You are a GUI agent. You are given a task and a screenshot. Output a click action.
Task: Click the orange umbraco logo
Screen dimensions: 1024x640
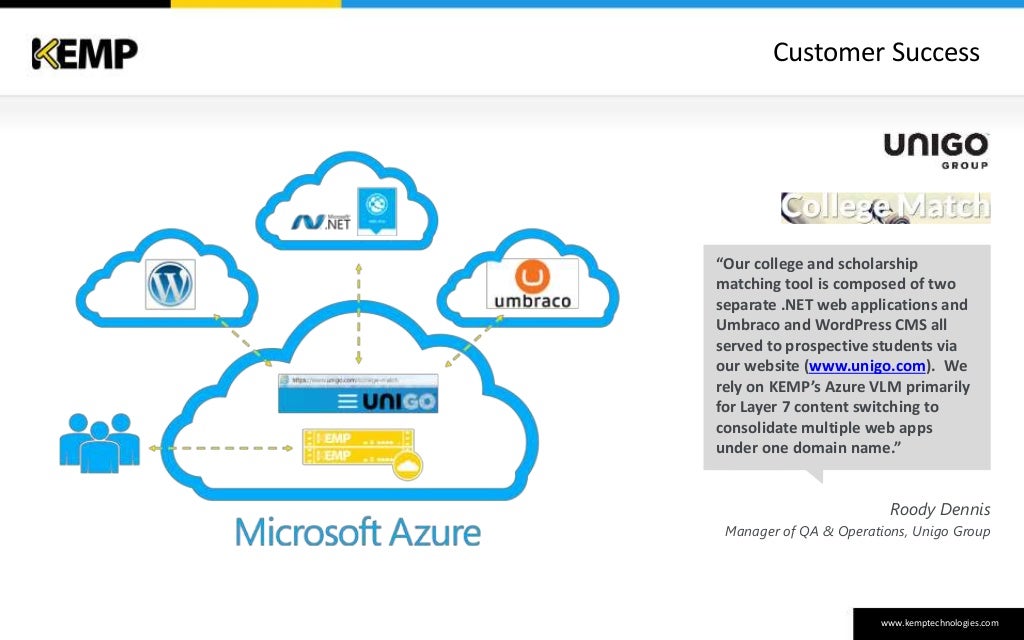tap(532, 283)
